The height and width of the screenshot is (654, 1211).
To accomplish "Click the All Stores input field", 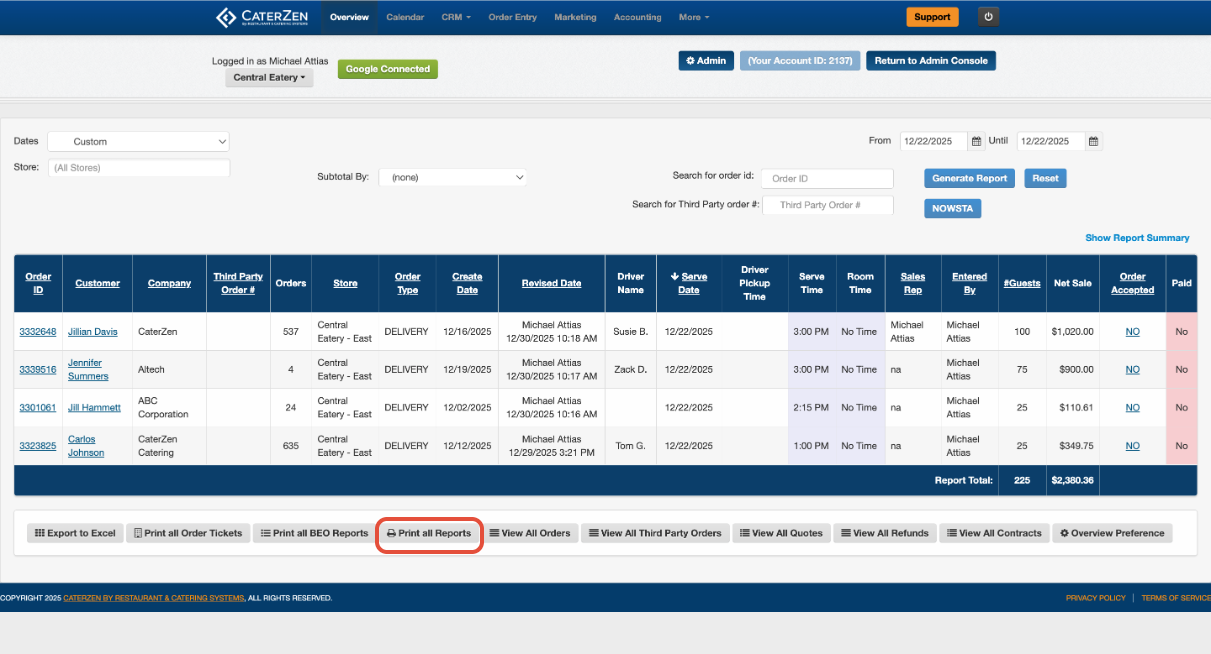I will point(139,168).
